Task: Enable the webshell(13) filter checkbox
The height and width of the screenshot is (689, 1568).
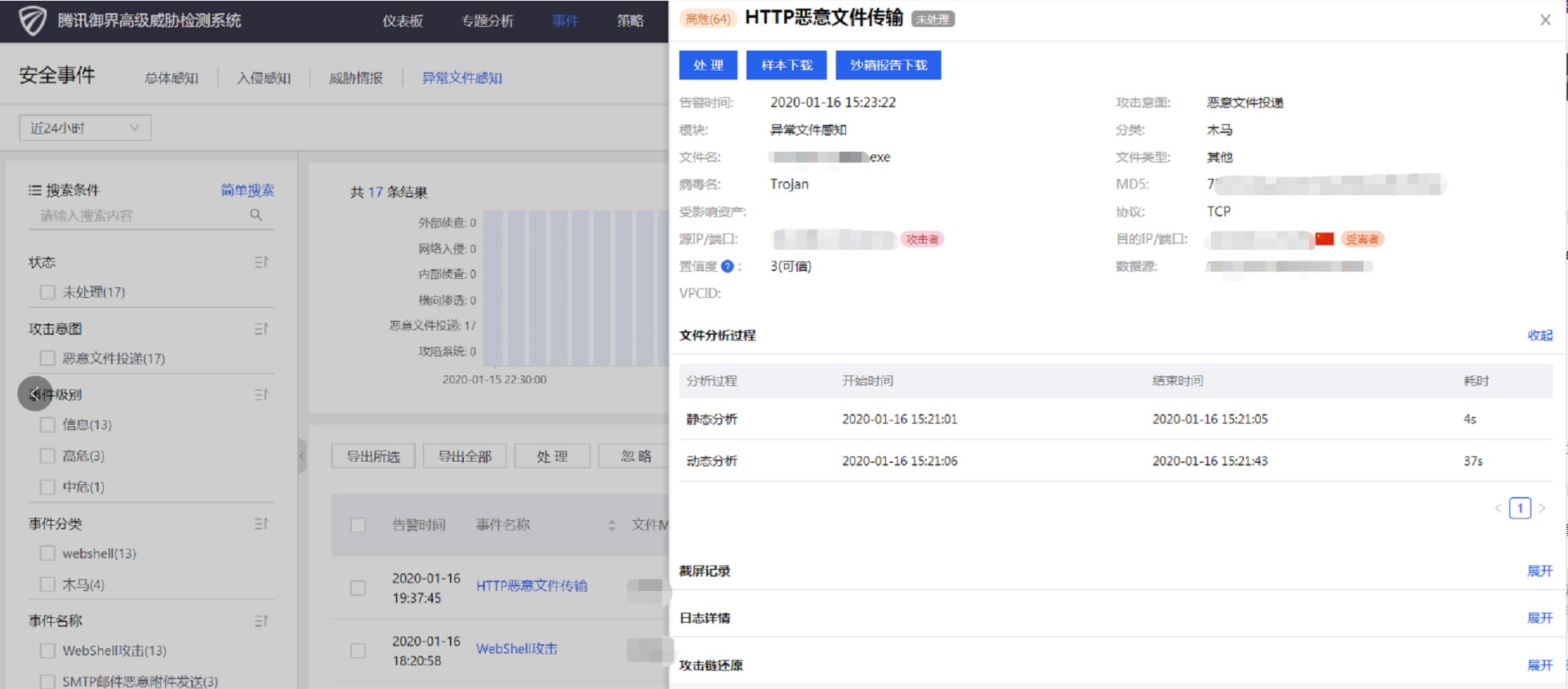Action: 47,553
